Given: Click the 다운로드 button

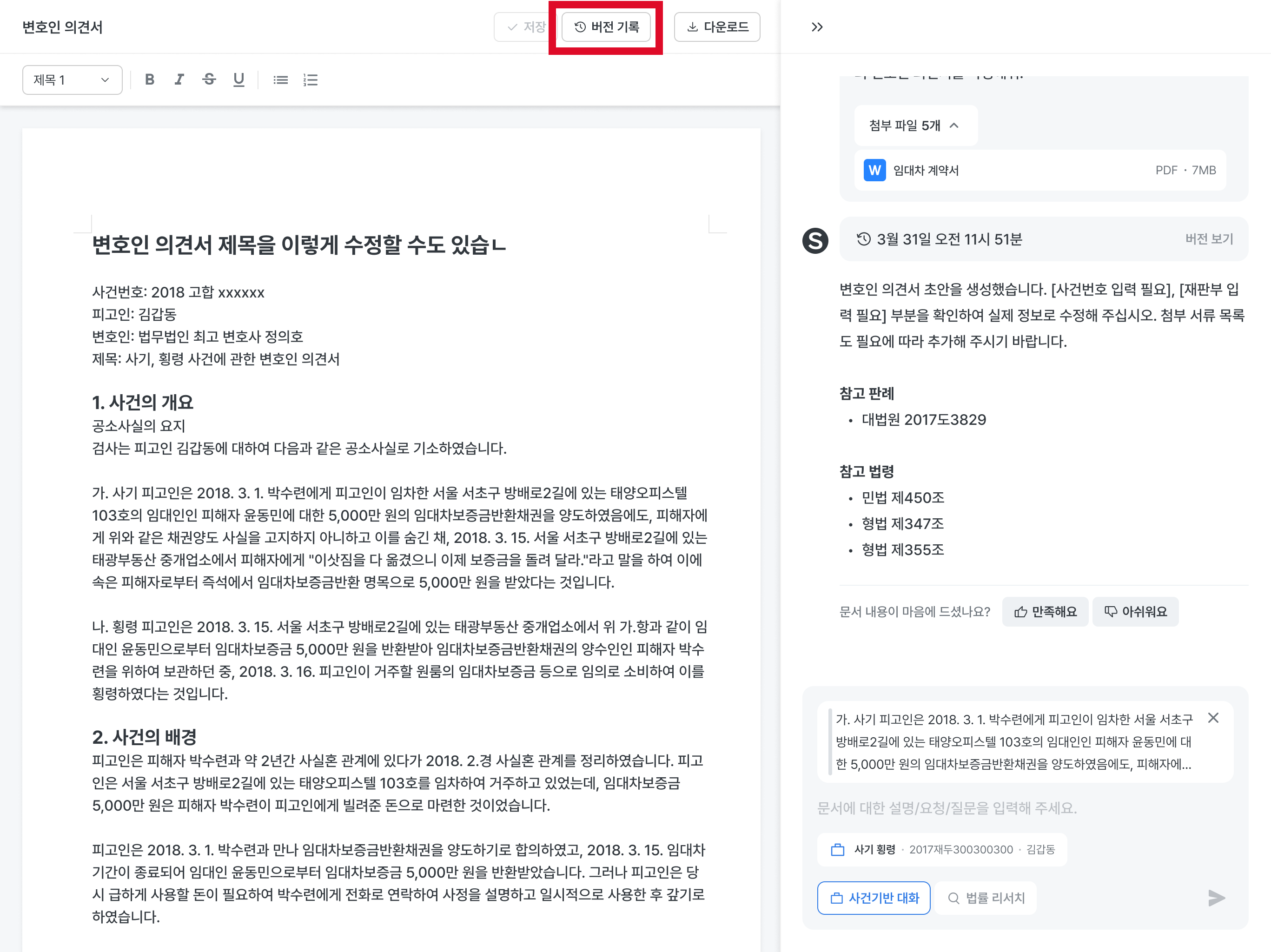Looking at the screenshot, I should pos(716,27).
